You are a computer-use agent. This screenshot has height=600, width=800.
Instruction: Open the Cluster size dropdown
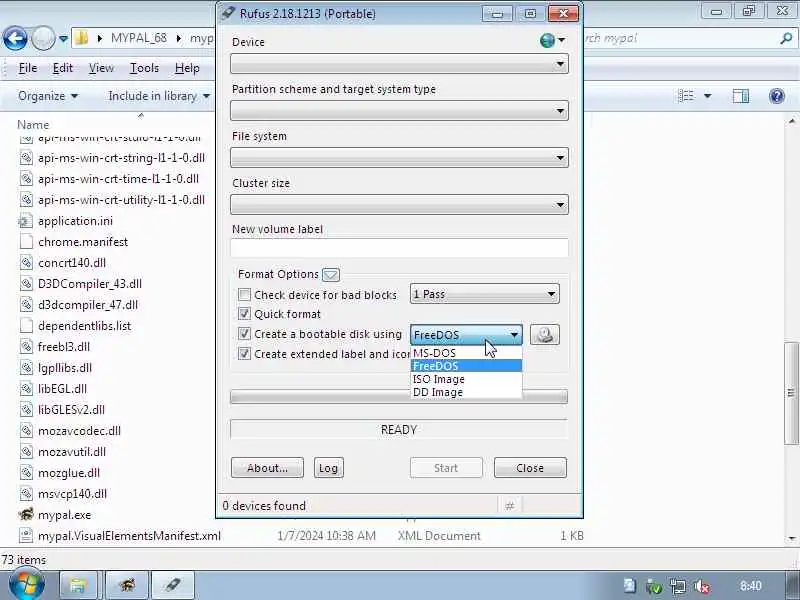point(399,205)
